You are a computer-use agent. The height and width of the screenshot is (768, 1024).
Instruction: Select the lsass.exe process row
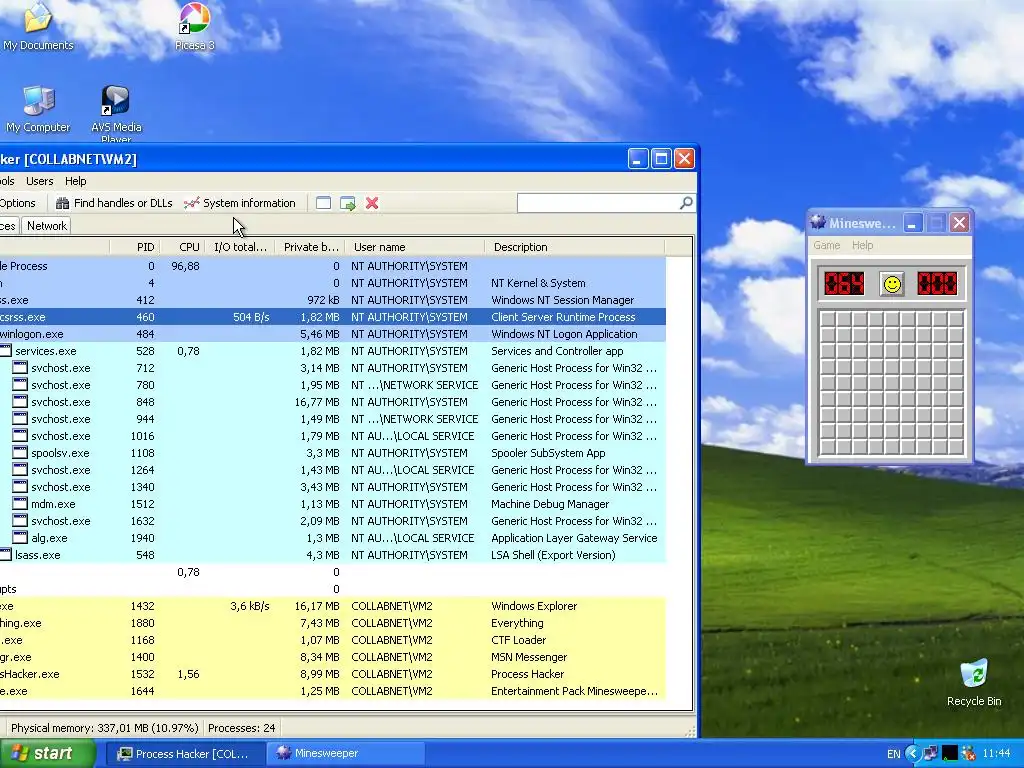coord(332,554)
